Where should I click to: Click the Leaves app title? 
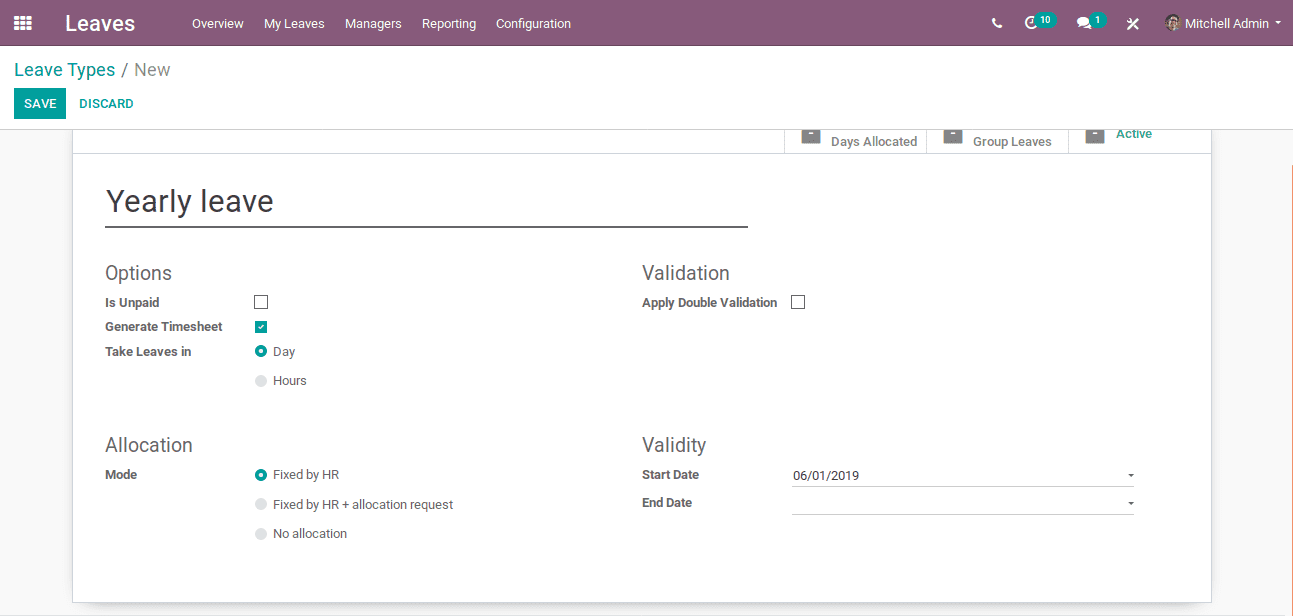pos(100,23)
